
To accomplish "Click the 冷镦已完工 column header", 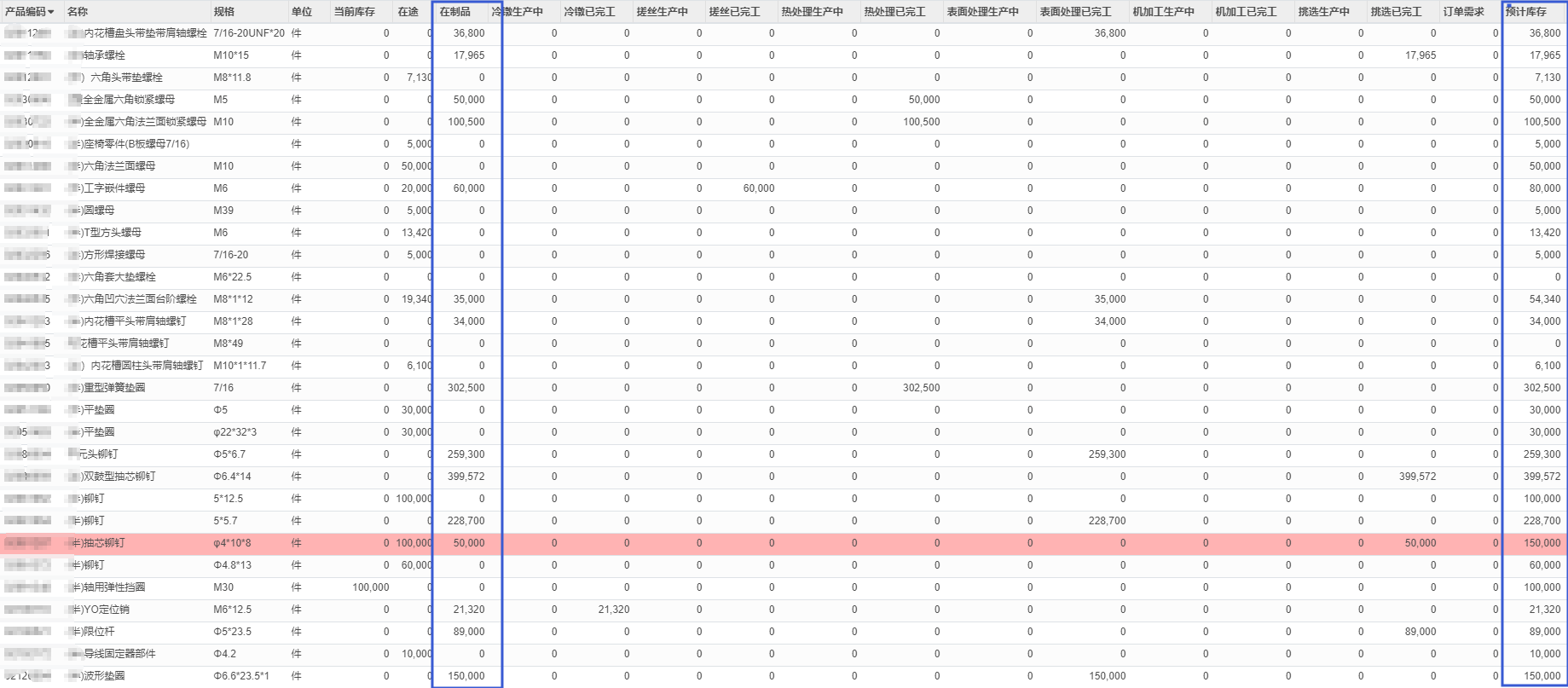I will click(x=589, y=12).
